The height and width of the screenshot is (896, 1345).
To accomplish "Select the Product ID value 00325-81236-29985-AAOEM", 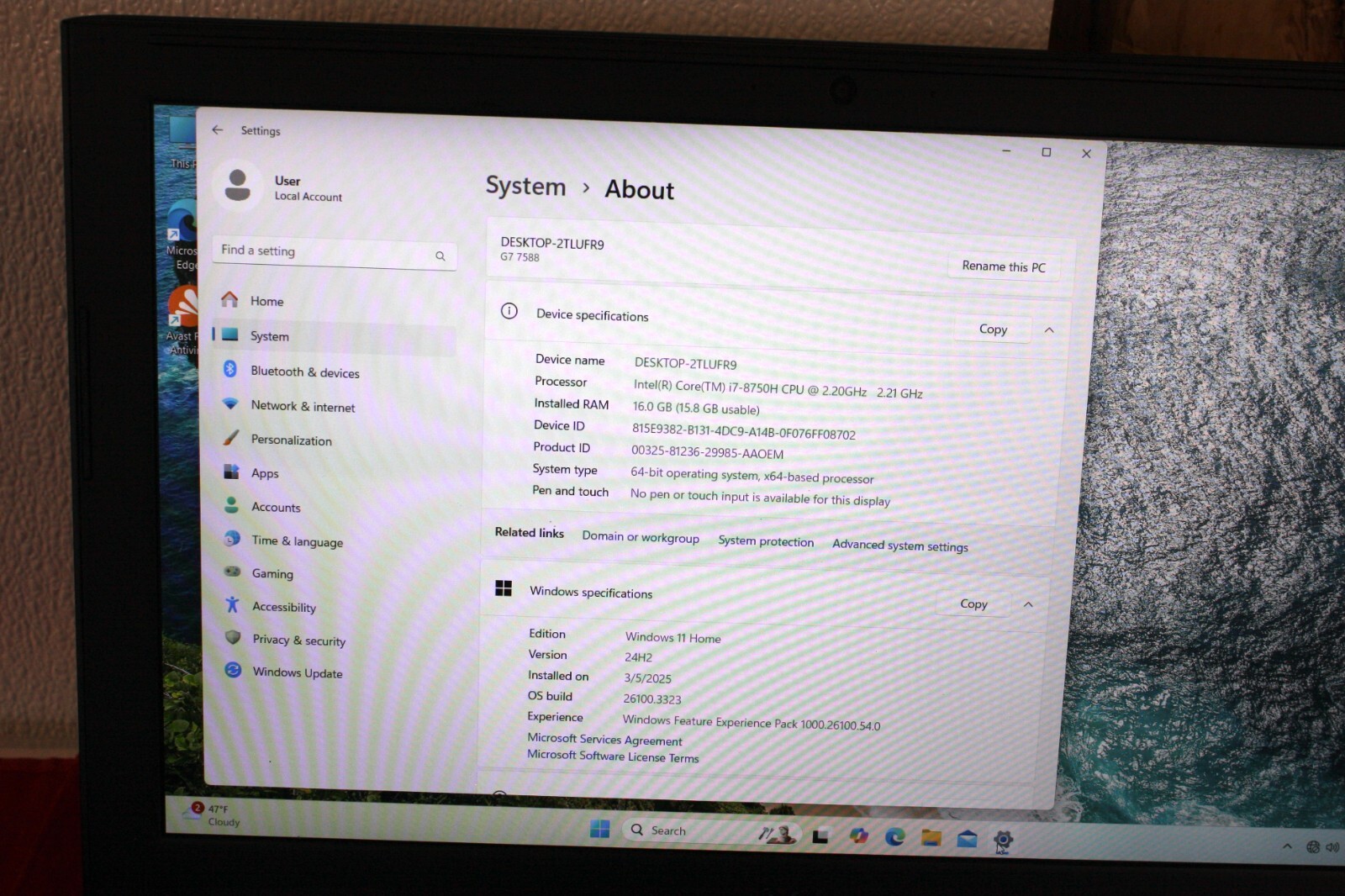I will pyautogui.click(x=707, y=452).
